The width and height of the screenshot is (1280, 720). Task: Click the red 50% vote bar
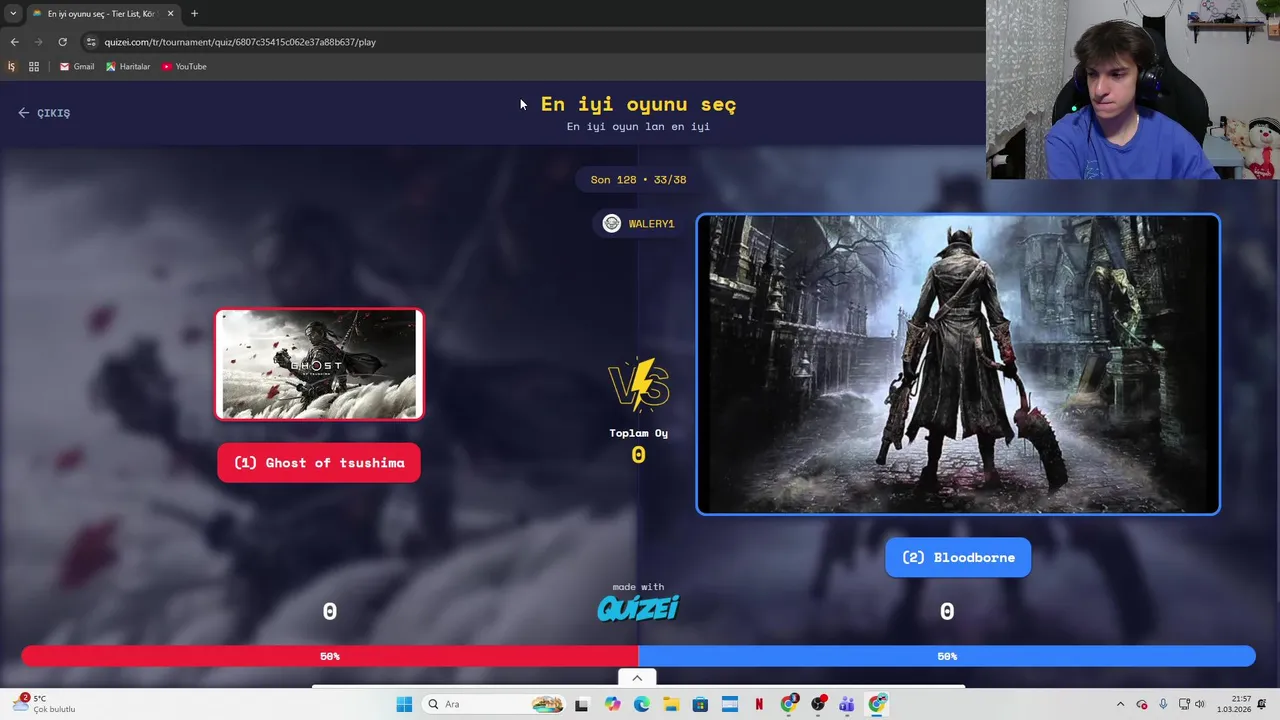point(330,656)
